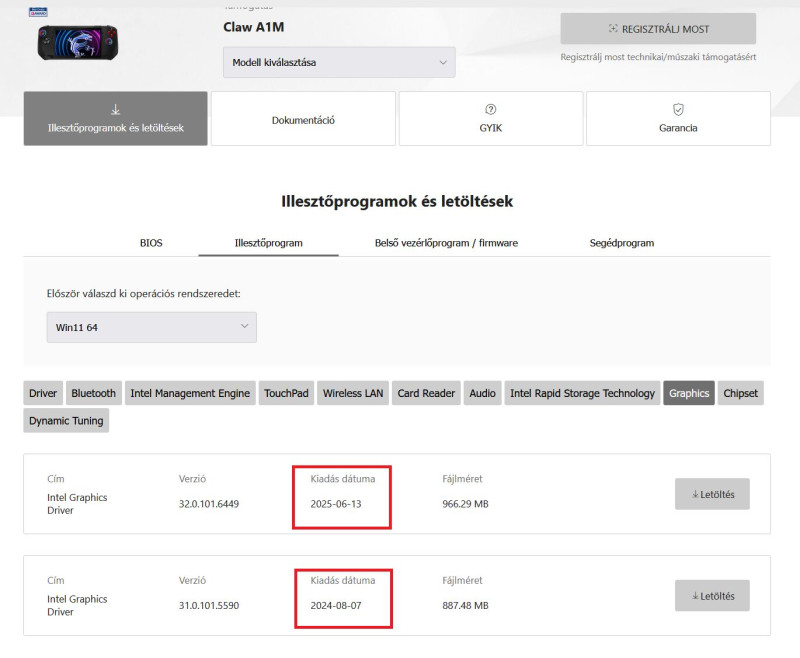Viewport: 800px width, 658px height.
Task: Click the award badge above product image
Action: pyautogui.click(x=38, y=12)
